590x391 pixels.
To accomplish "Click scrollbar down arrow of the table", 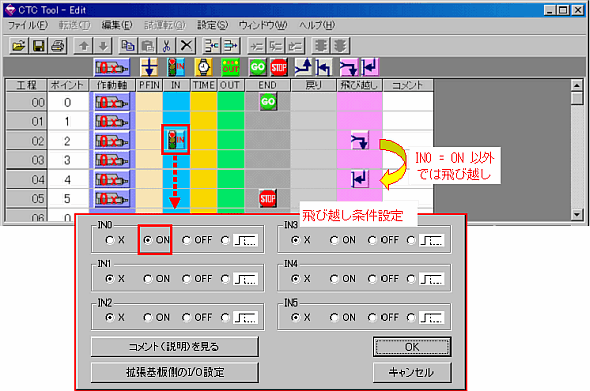I will point(576,215).
